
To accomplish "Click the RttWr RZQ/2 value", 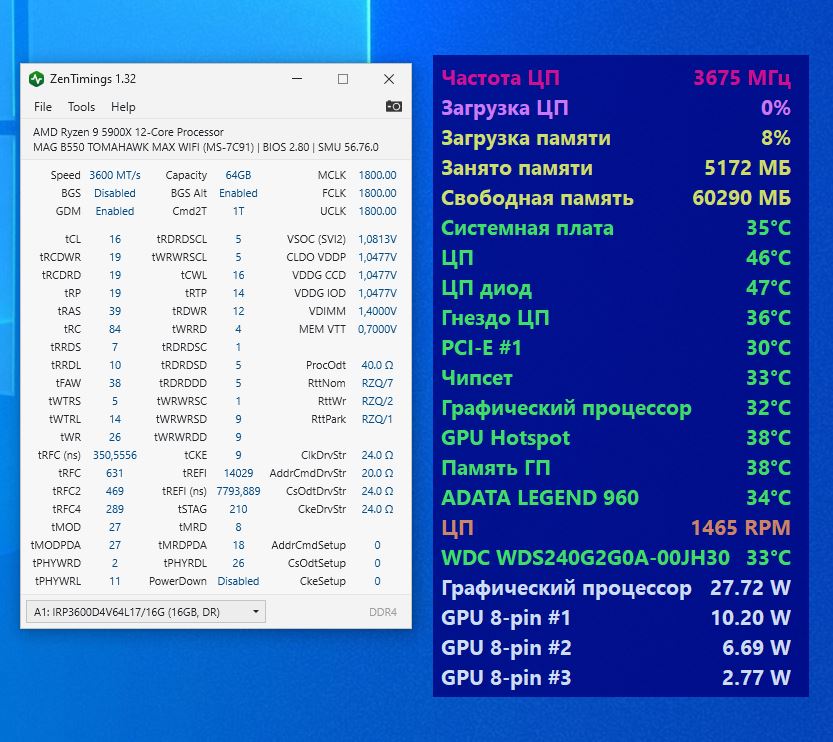I will pyautogui.click(x=377, y=401).
